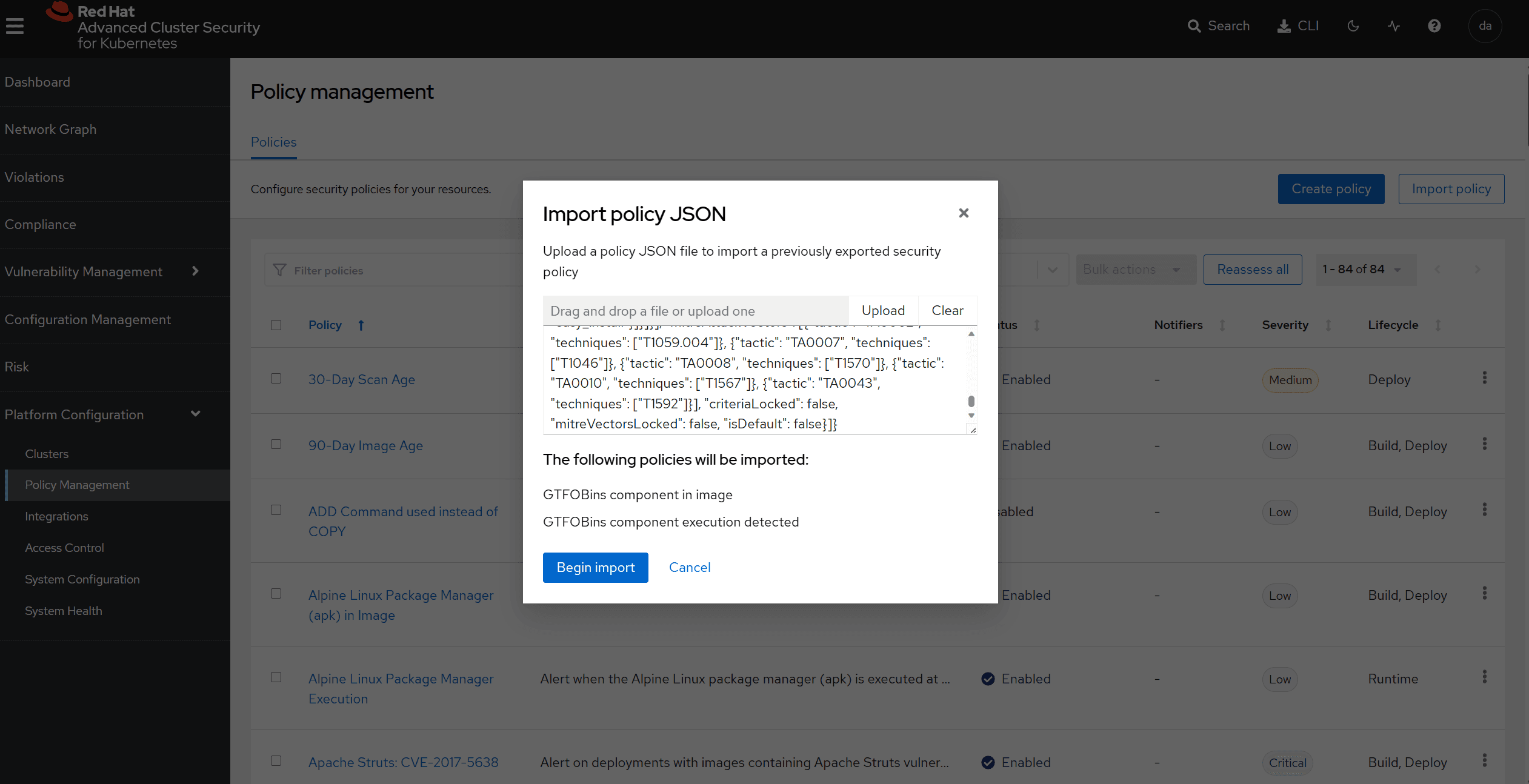Click the Red Hat logo

[x=153, y=27]
